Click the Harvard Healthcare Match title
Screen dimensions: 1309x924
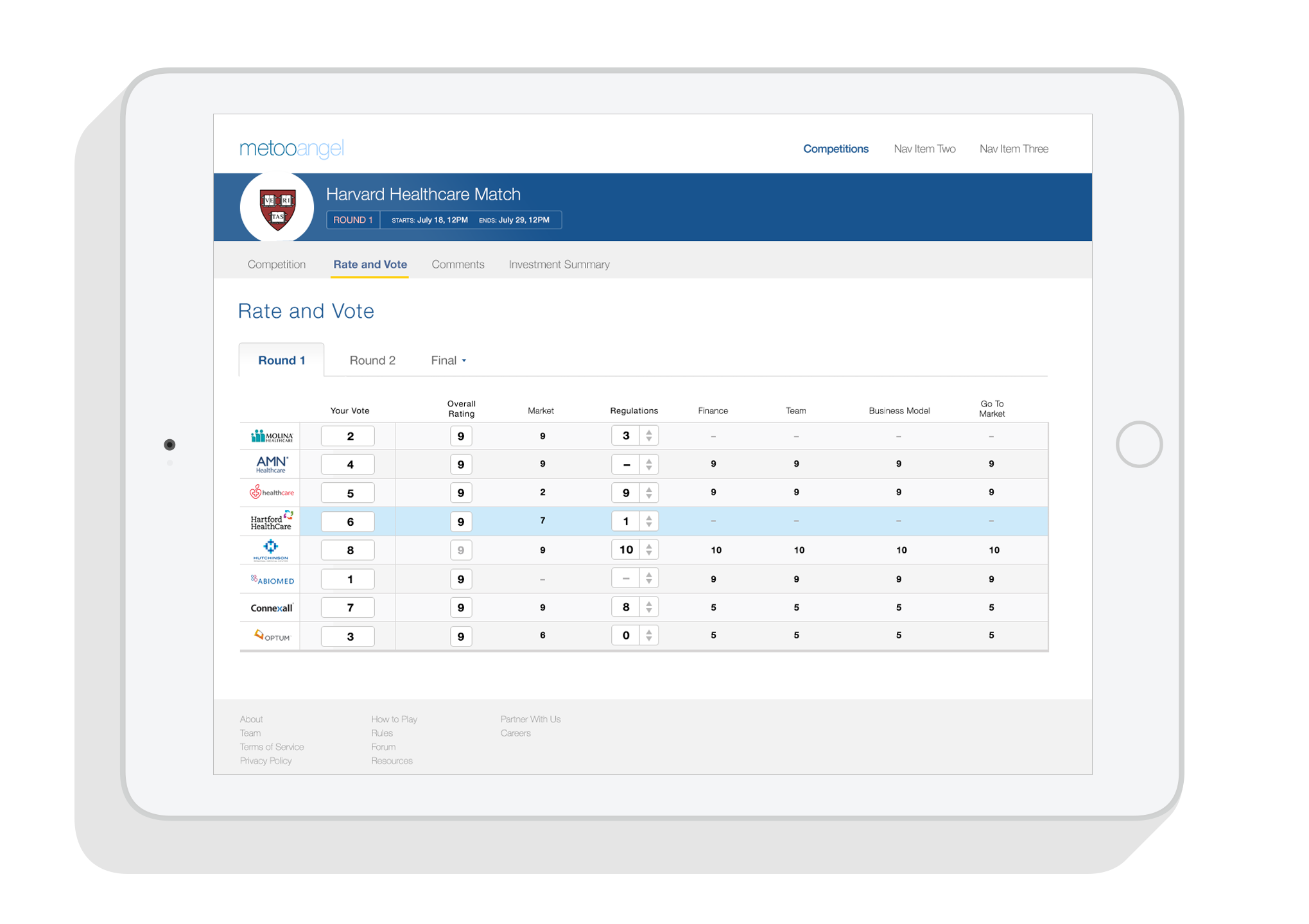[x=423, y=194]
